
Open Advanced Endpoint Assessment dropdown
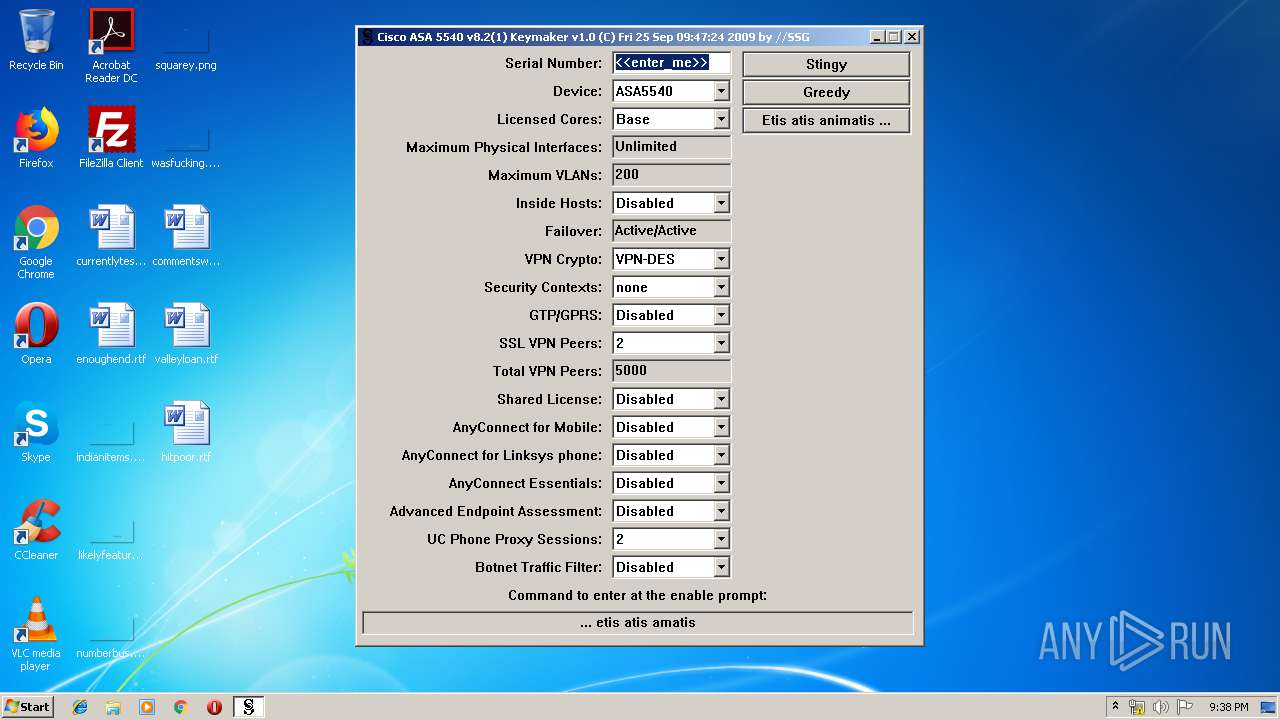(721, 511)
